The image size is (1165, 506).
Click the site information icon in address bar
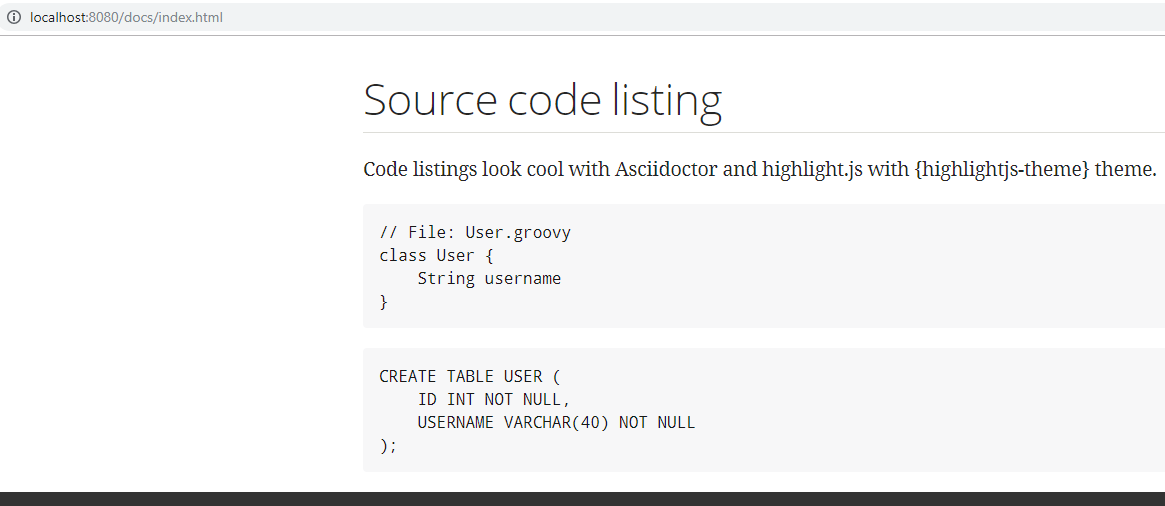point(14,17)
